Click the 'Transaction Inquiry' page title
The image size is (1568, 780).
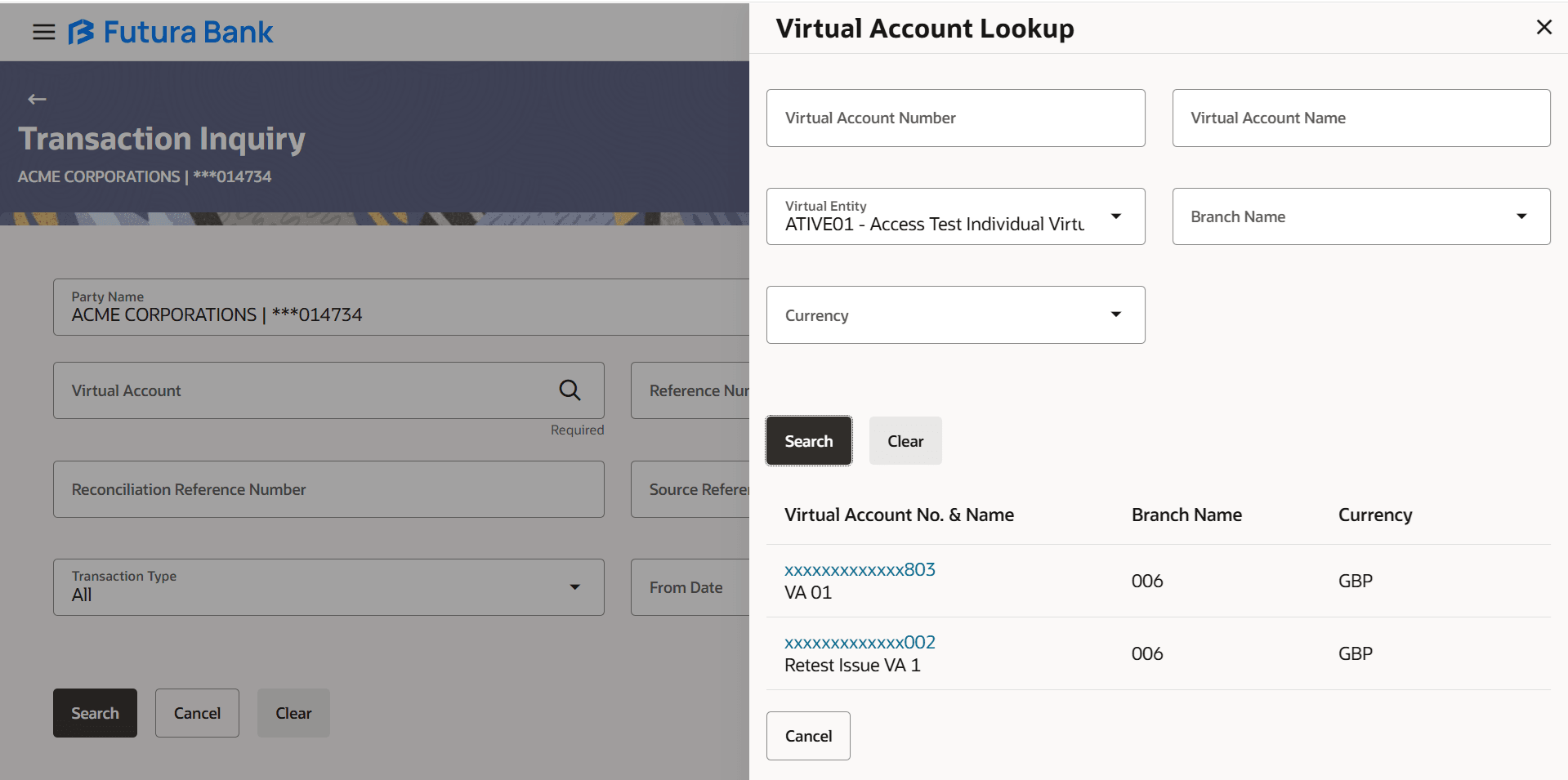[x=162, y=139]
